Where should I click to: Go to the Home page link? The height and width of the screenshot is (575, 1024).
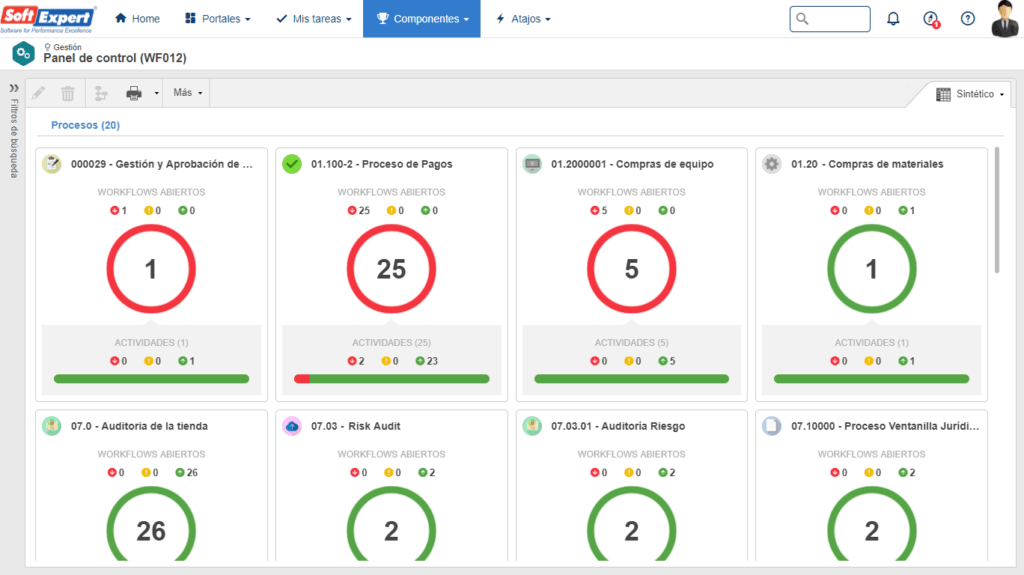[x=138, y=19]
